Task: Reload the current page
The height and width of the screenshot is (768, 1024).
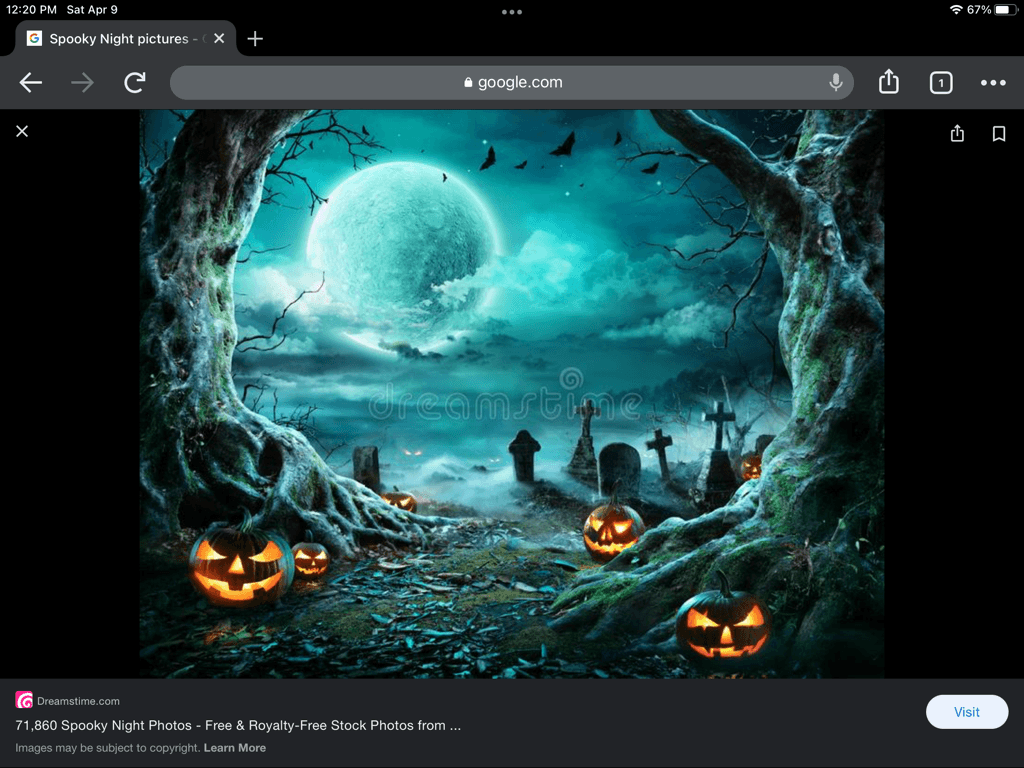Action: [135, 83]
